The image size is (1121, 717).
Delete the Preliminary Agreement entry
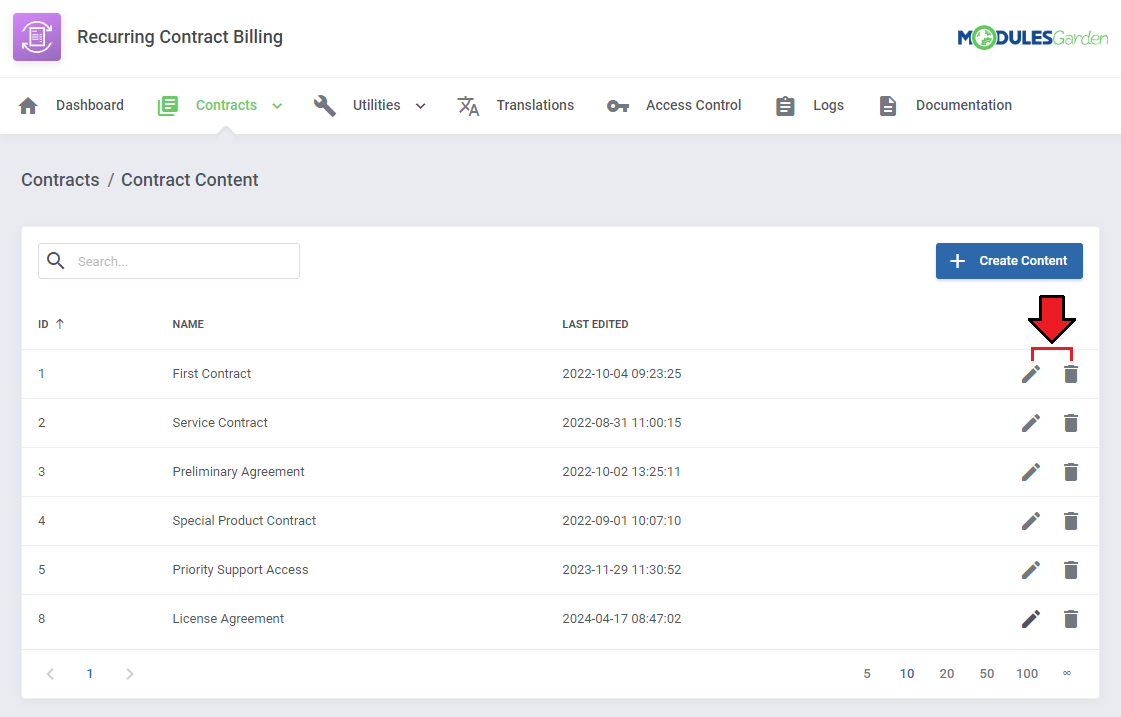point(1070,472)
